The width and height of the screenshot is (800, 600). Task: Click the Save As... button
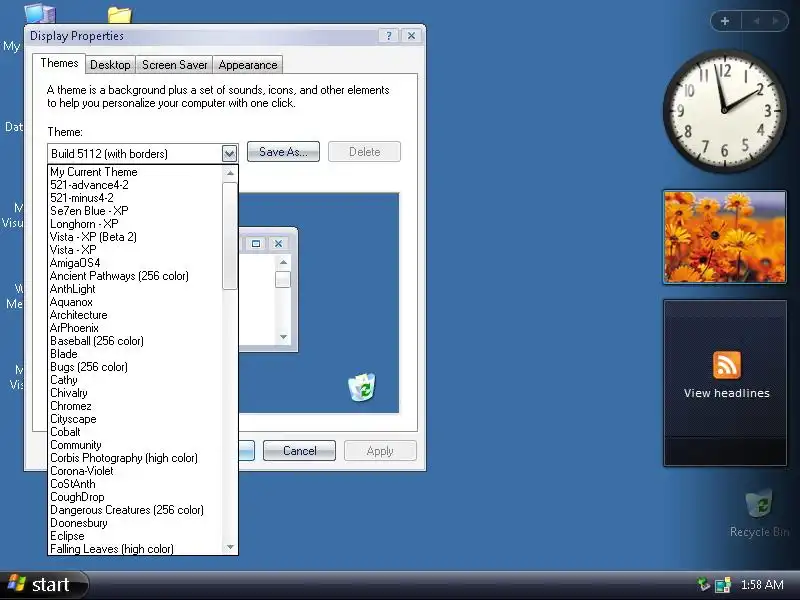pos(283,152)
